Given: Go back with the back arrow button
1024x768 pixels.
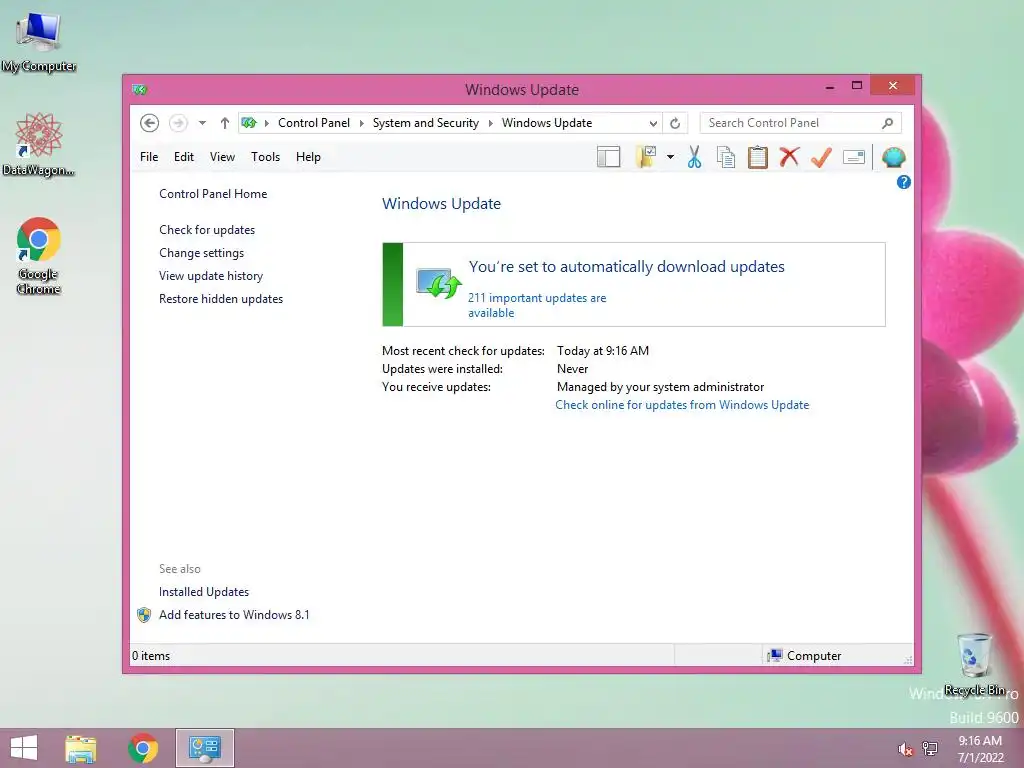Looking at the screenshot, I should point(150,123).
